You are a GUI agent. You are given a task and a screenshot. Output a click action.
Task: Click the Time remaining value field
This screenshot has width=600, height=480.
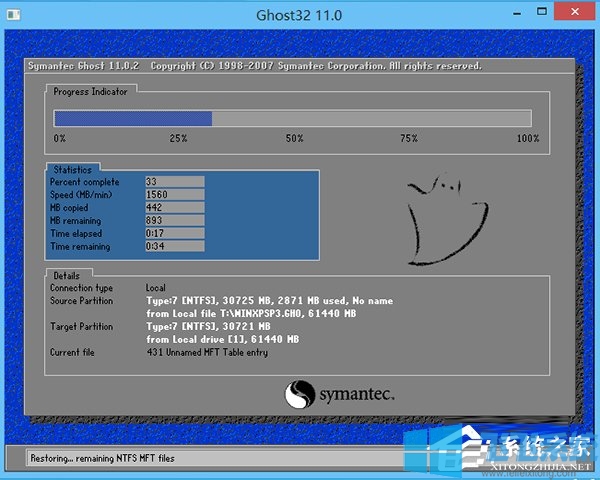tap(174, 246)
